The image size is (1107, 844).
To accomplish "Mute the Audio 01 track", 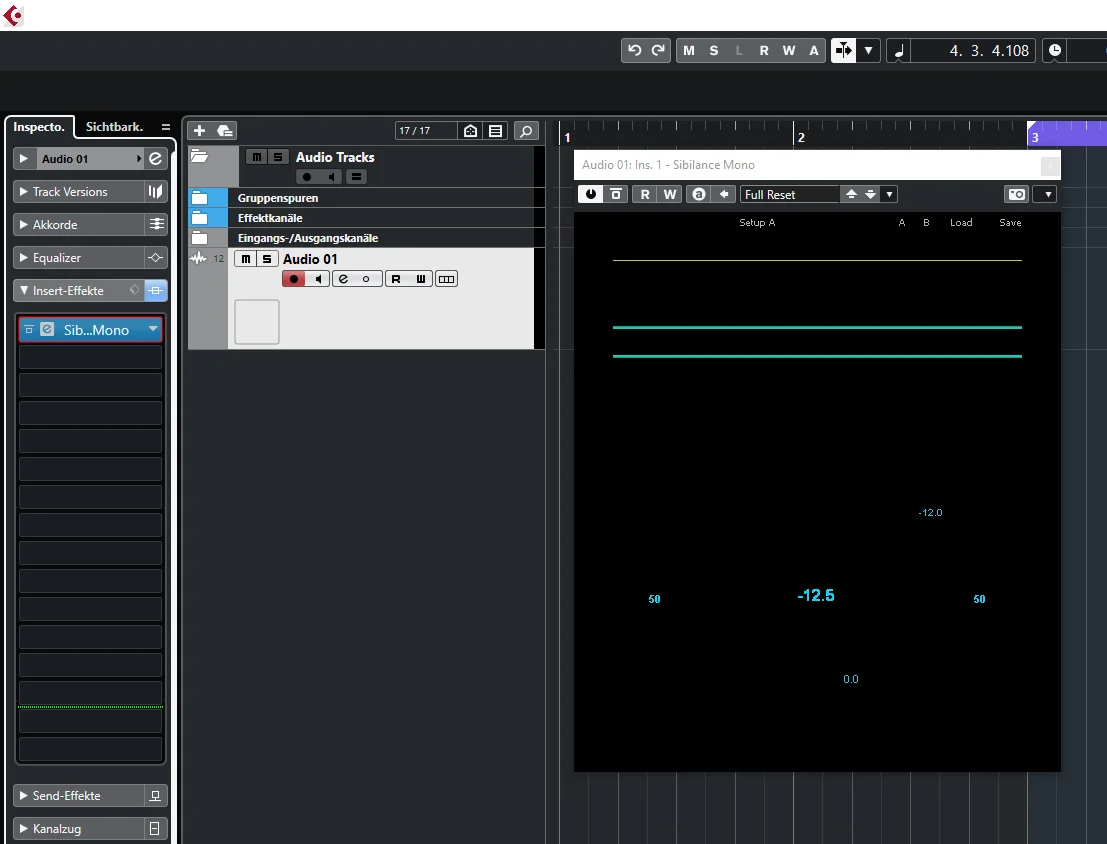I will [x=246, y=259].
